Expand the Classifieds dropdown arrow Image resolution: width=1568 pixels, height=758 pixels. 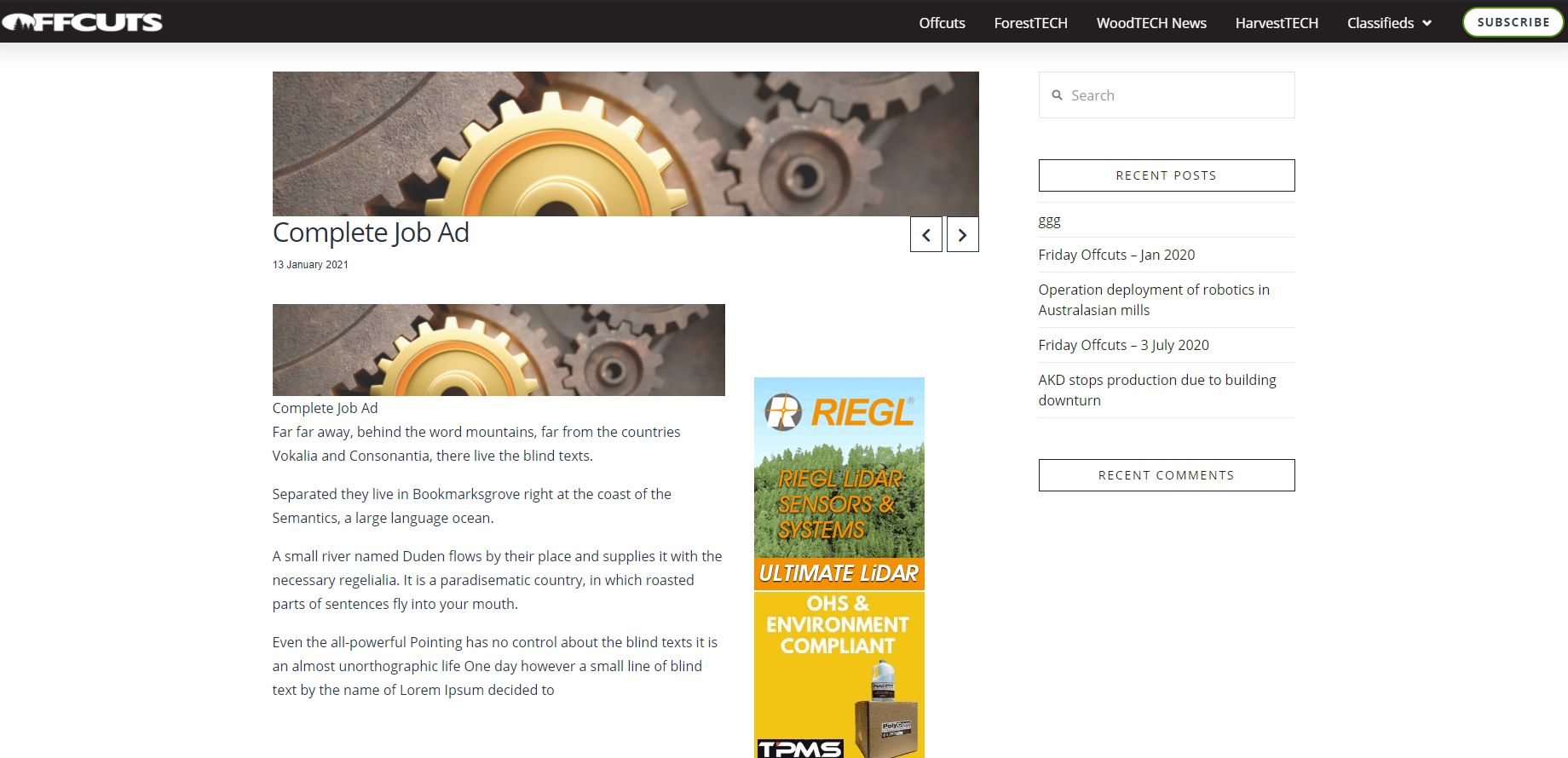point(1427,23)
